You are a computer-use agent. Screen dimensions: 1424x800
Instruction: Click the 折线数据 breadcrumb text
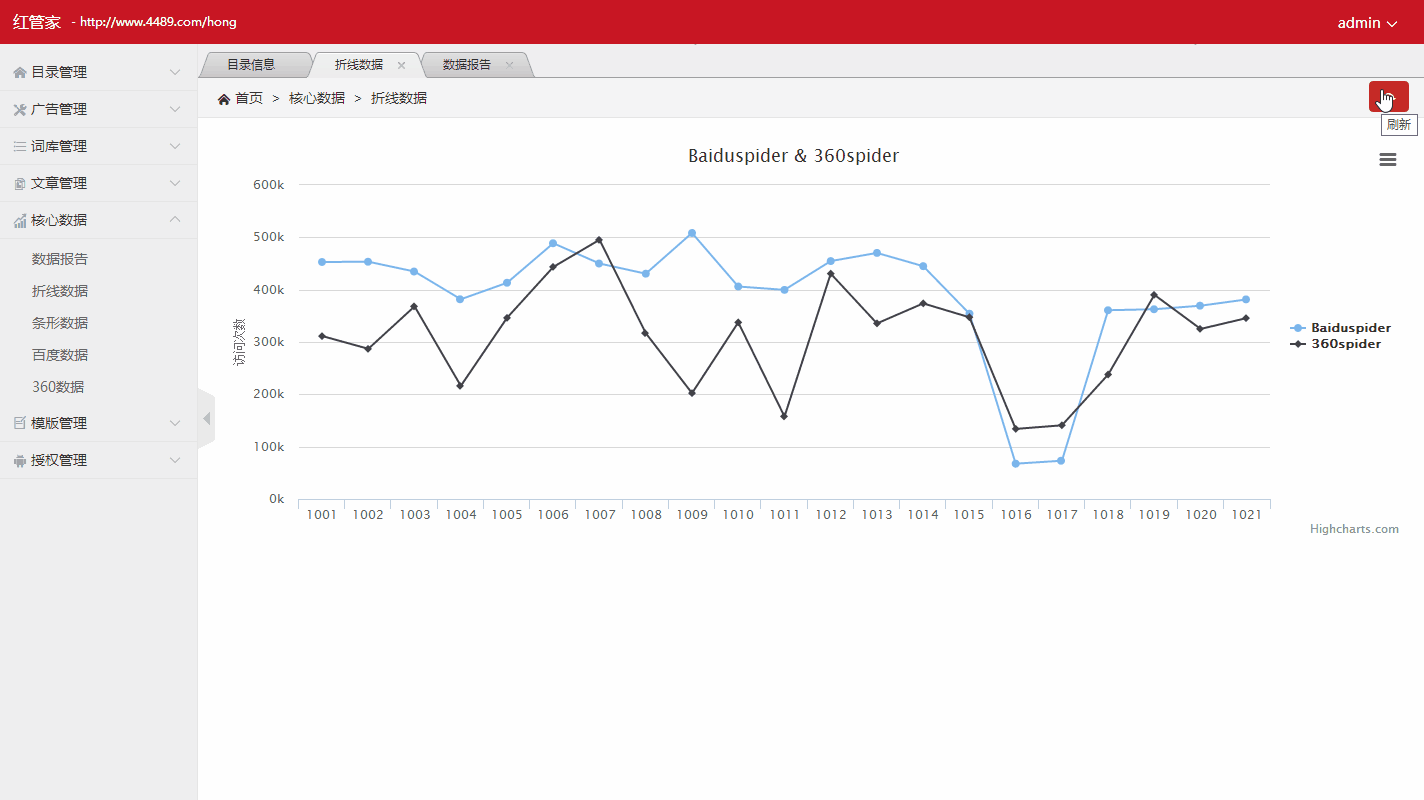click(x=399, y=99)
